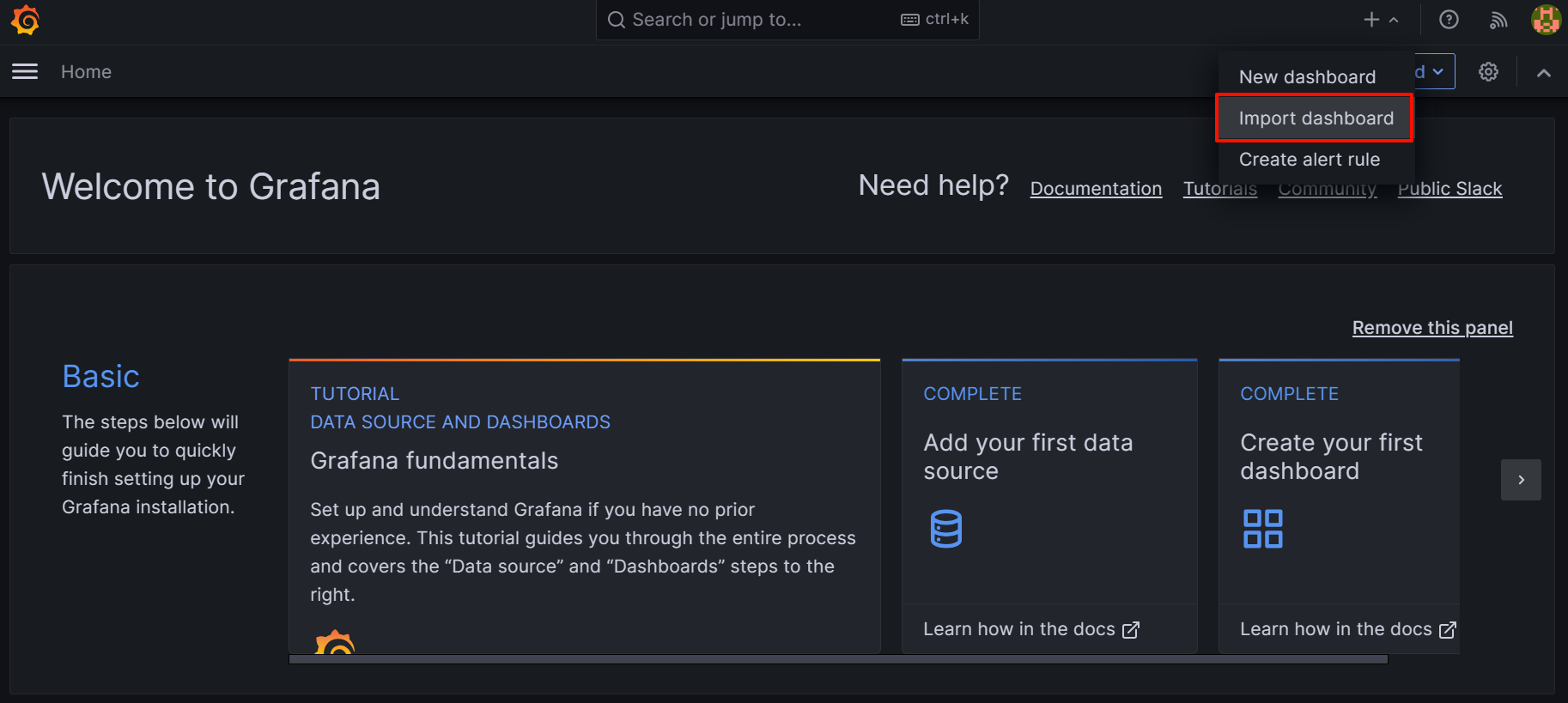
Task: Click the Search or jump to field
Action: 787,20
